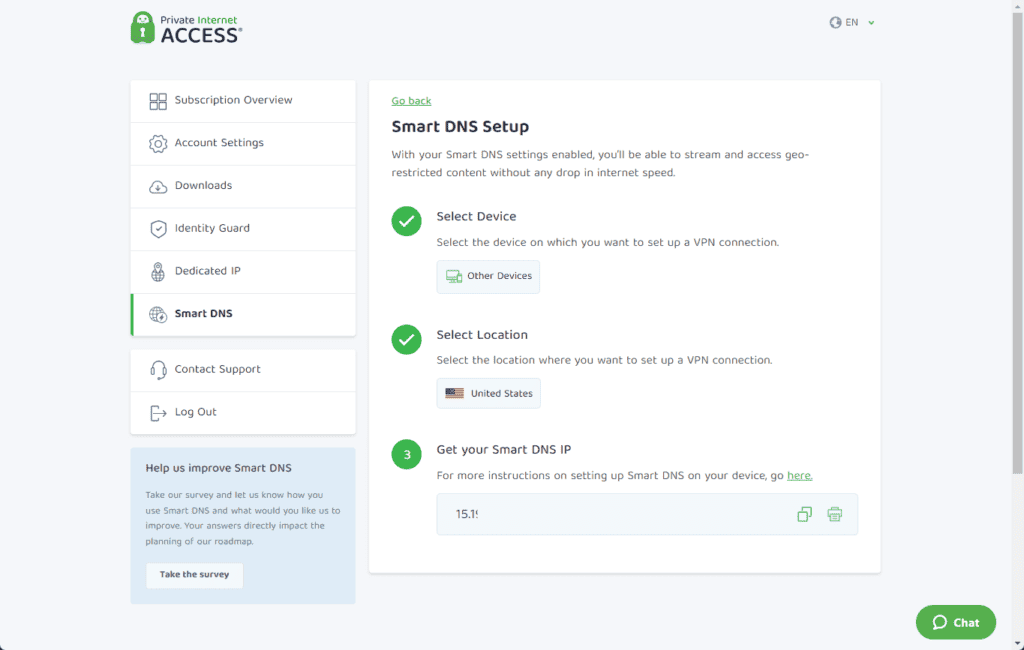Click the Dedicated IP icon
The width and height of the screenshot is (1024, 650).
(x=158, y=272)
